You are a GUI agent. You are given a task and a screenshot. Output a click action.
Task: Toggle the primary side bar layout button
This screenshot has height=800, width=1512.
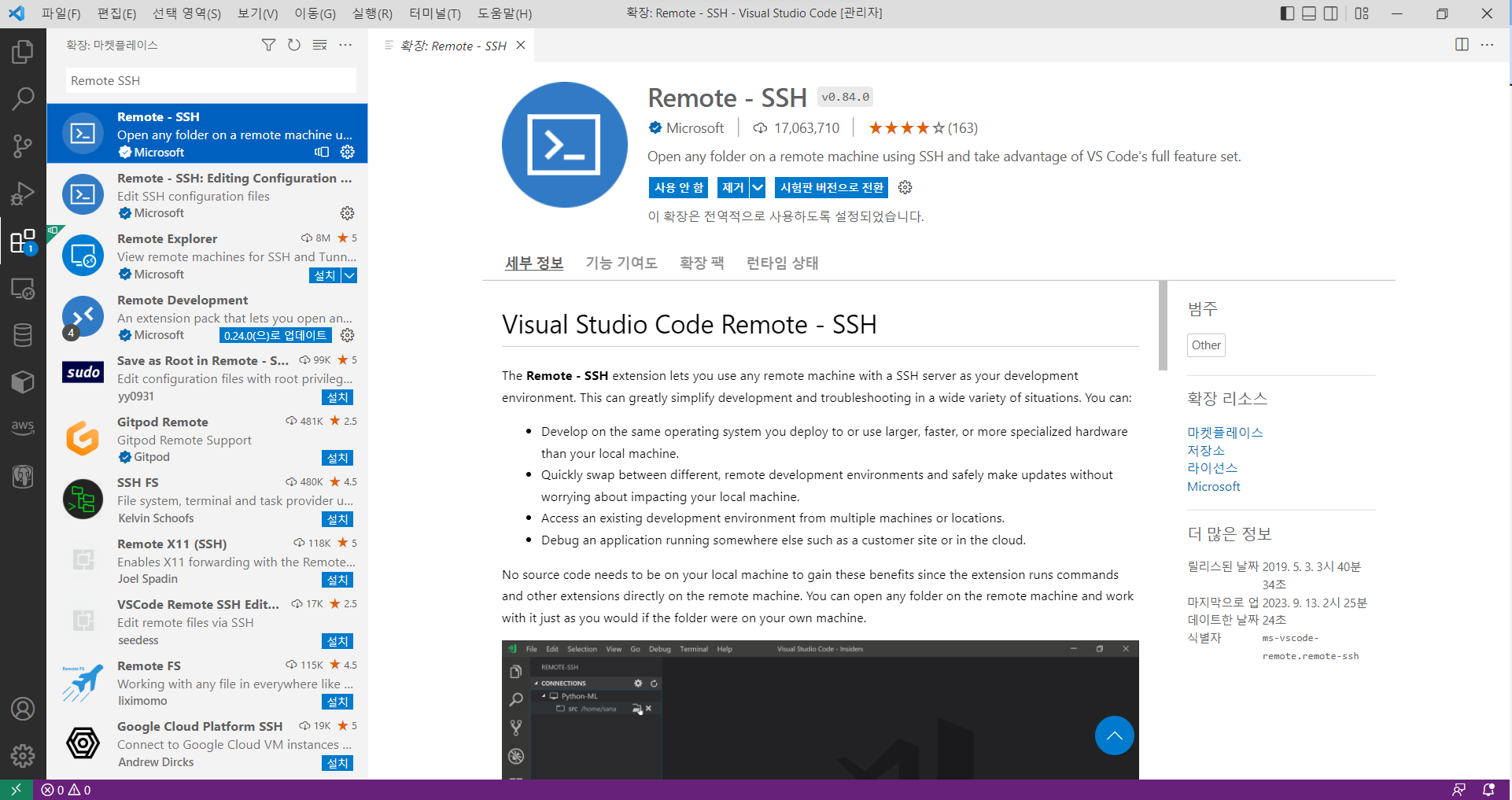pyautogui.click(x=1287, y=13)
